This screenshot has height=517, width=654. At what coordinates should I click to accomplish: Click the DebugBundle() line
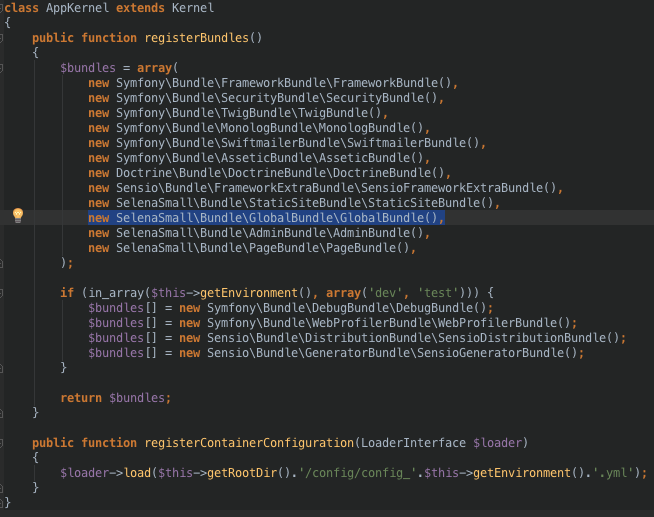(291, 308)
